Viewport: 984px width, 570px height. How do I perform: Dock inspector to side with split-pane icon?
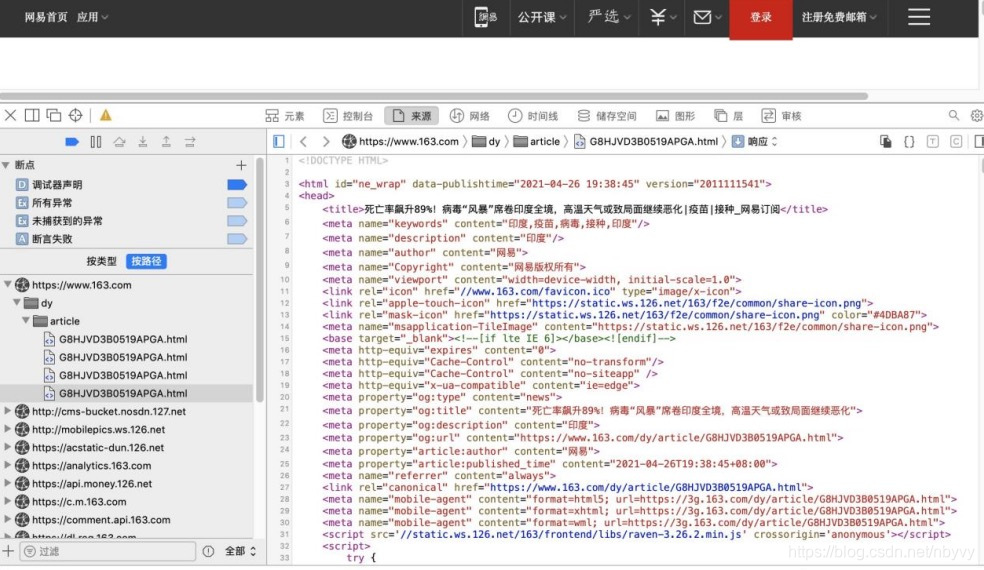click(32, 116)
